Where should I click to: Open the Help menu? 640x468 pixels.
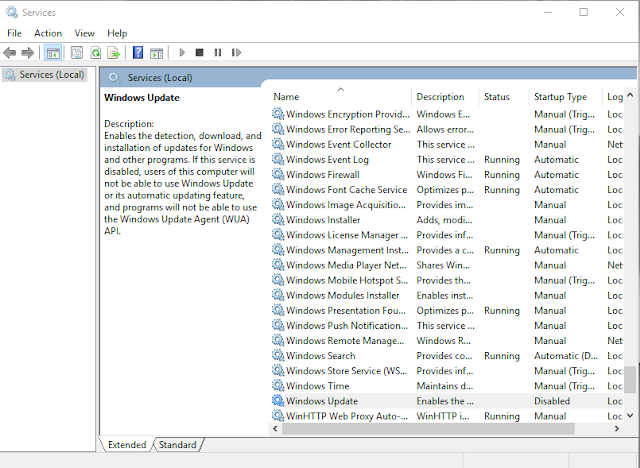pos(117,33)
